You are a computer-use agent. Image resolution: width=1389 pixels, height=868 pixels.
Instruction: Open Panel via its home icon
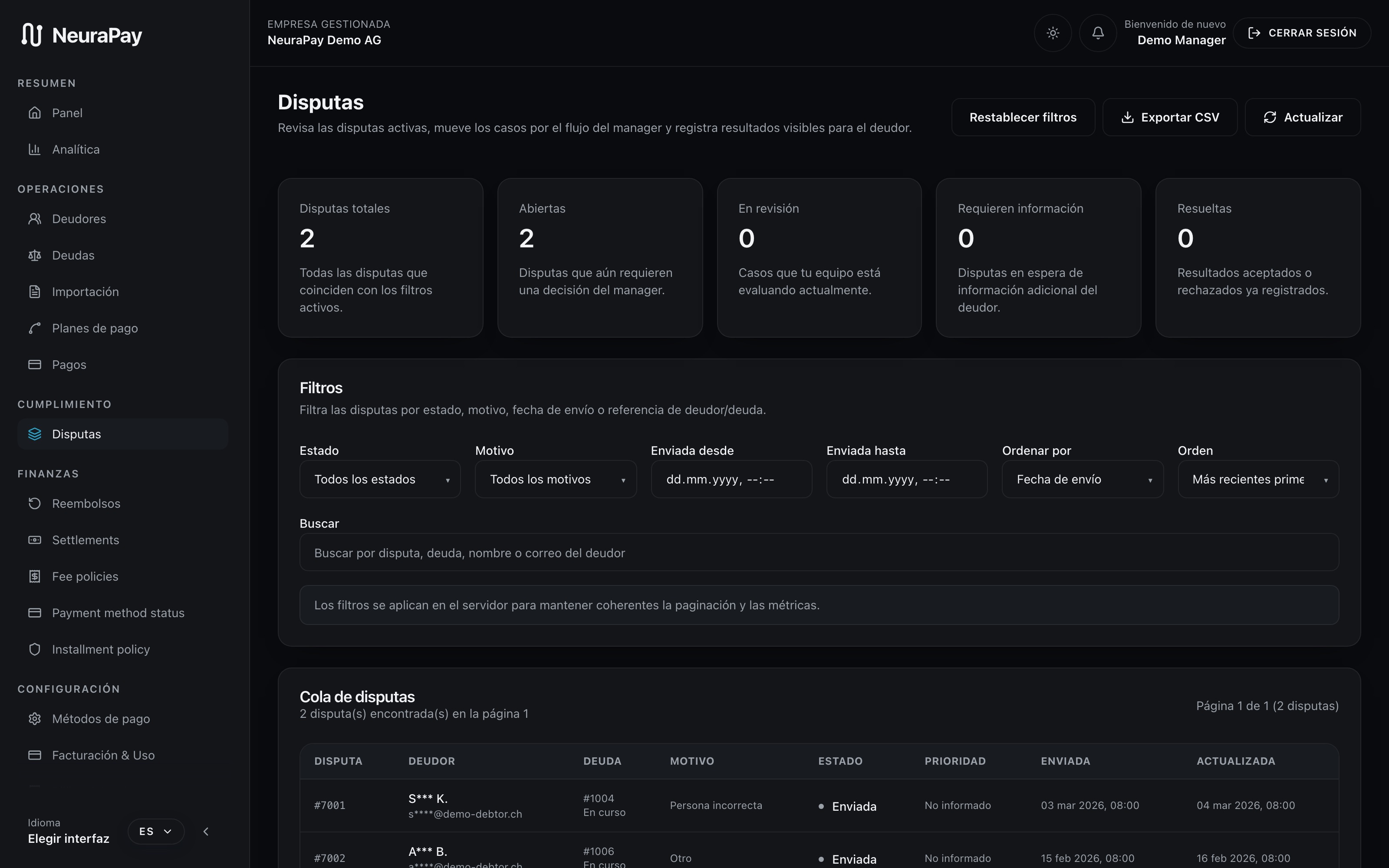click(x=34, y=112)
